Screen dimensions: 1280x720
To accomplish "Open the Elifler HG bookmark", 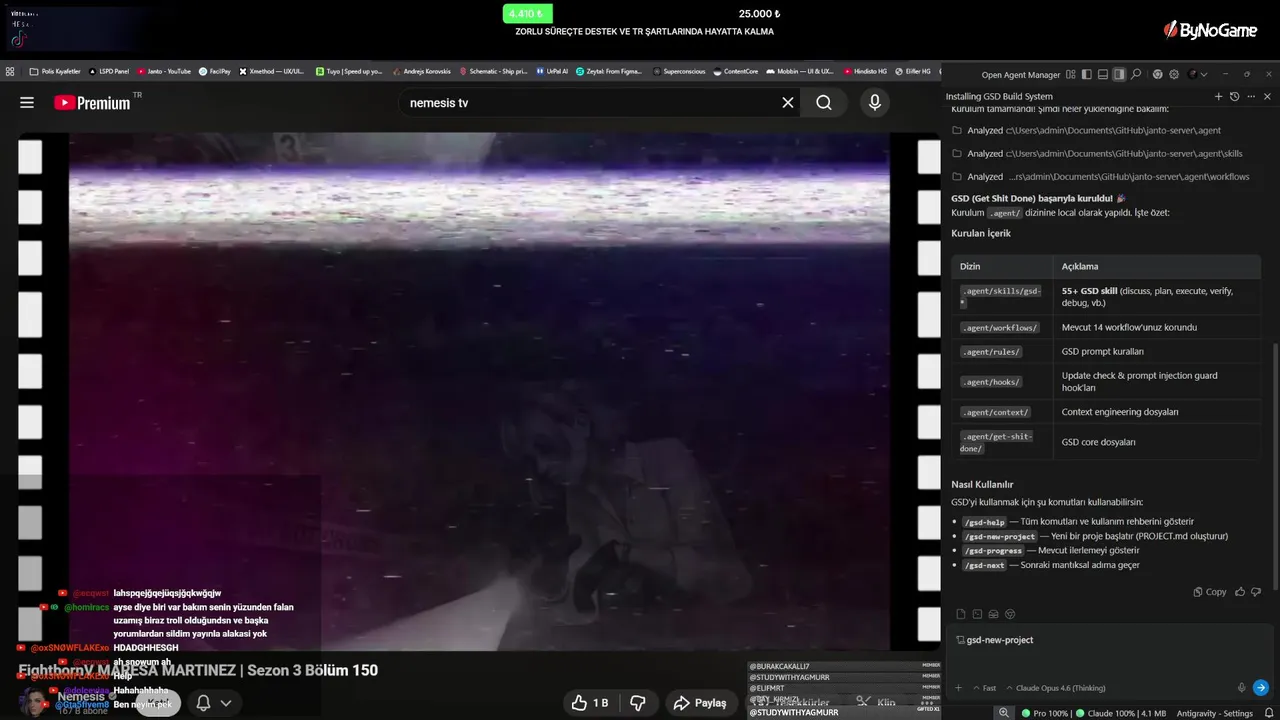I will [912, 72].
